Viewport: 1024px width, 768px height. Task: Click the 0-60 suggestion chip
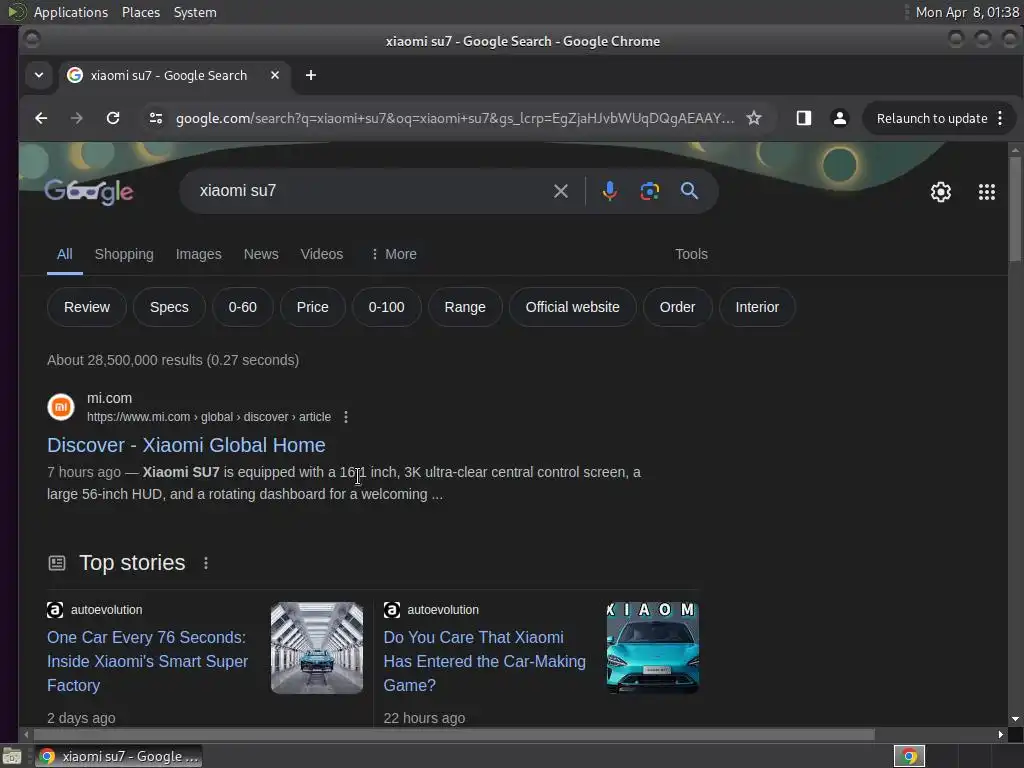(x=242, y=307)
